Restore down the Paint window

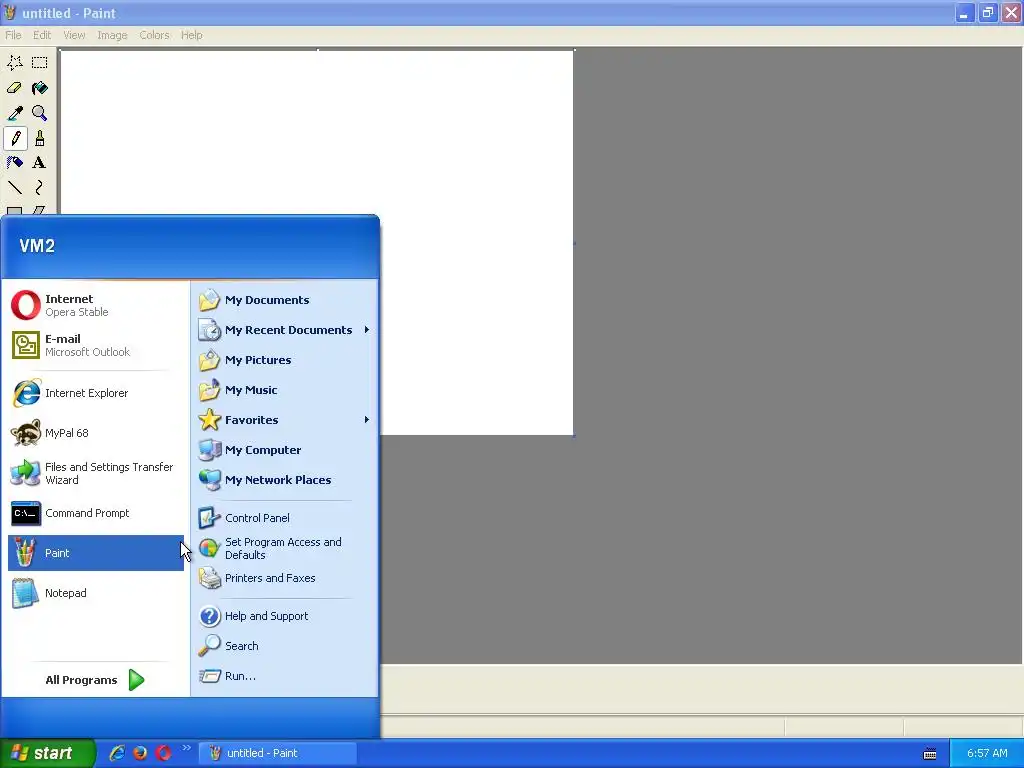987,13
